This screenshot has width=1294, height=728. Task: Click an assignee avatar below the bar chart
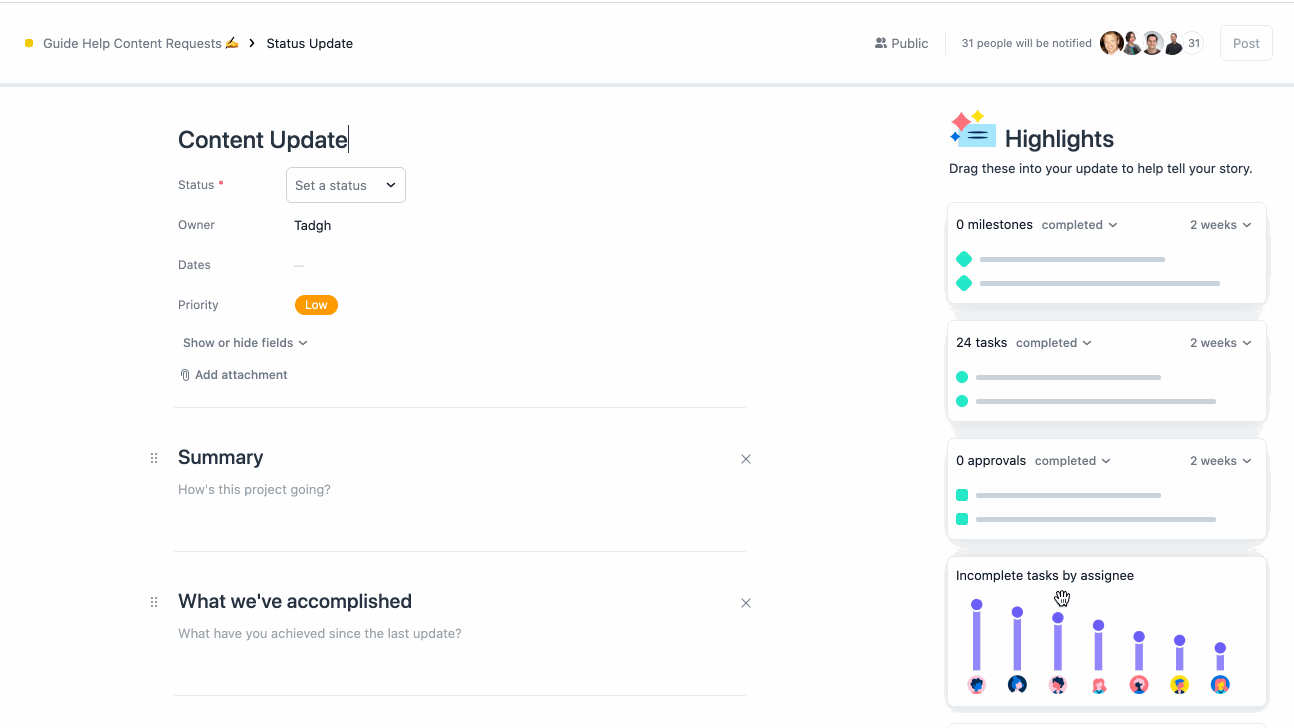[x=977, y=684]
